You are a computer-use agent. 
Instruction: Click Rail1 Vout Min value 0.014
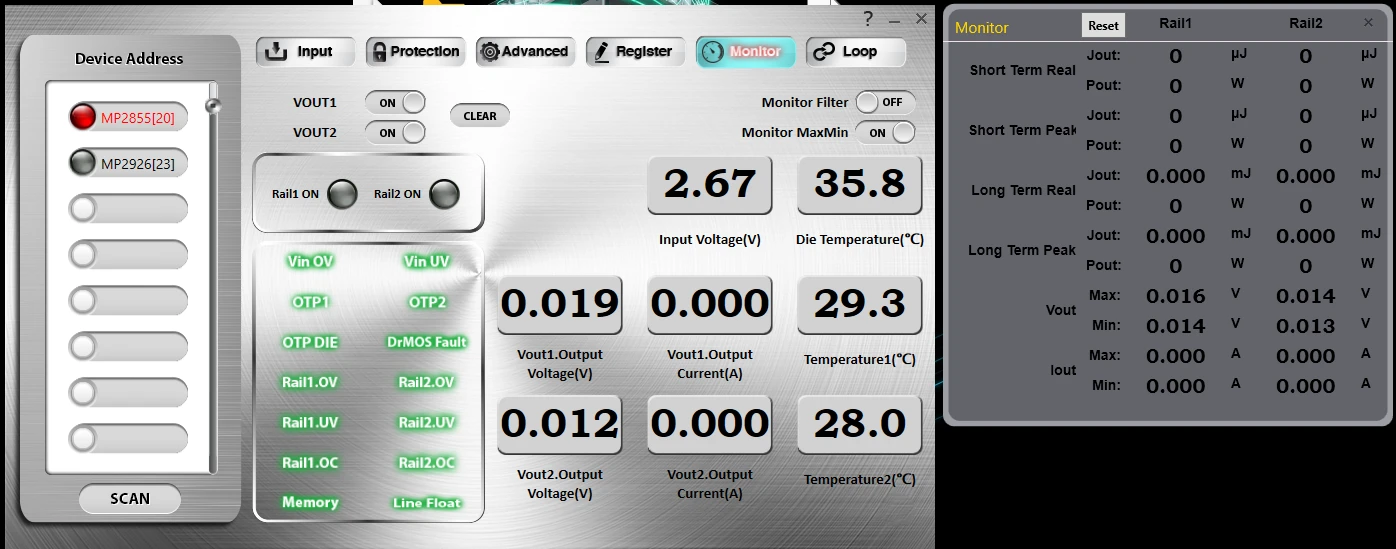1176,326
